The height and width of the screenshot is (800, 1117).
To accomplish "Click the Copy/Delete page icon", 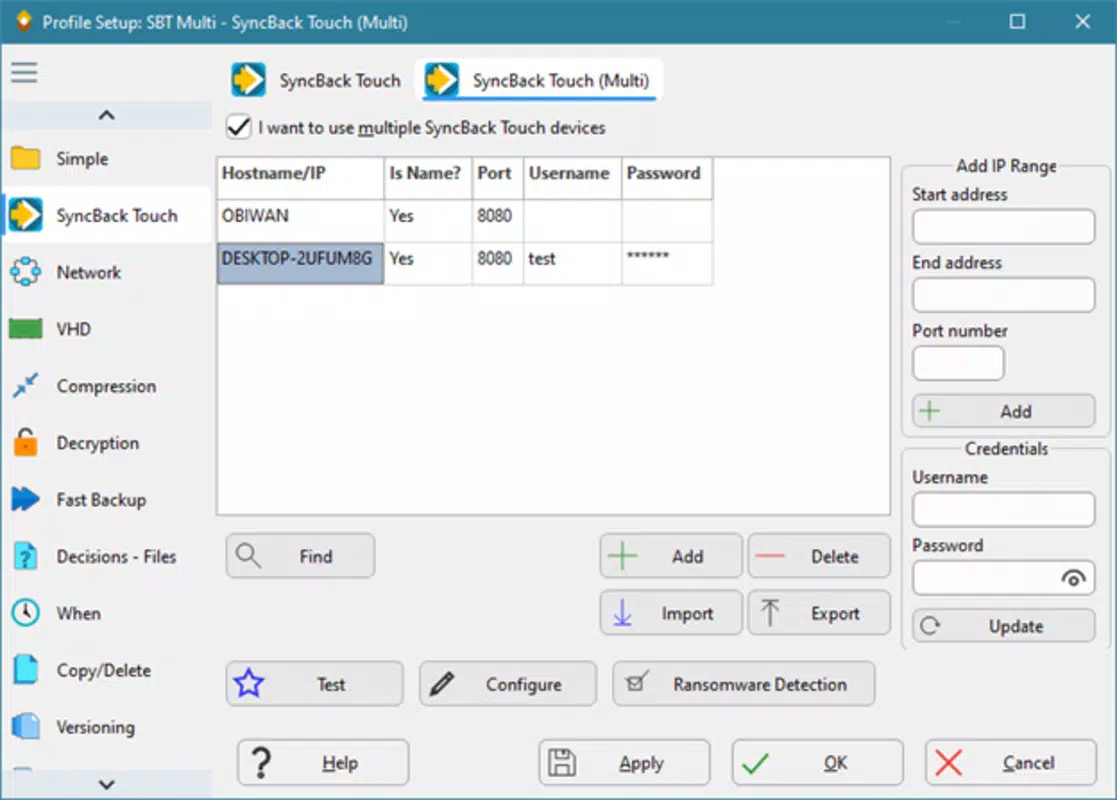I will click(26, 670).
